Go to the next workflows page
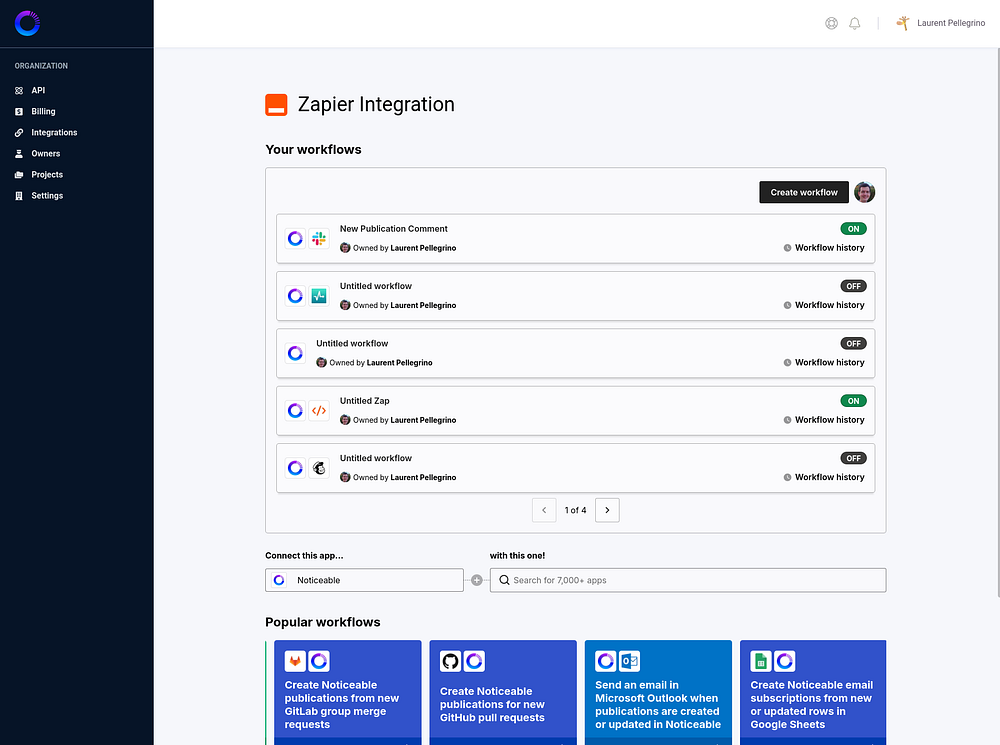 pos(607,510)
